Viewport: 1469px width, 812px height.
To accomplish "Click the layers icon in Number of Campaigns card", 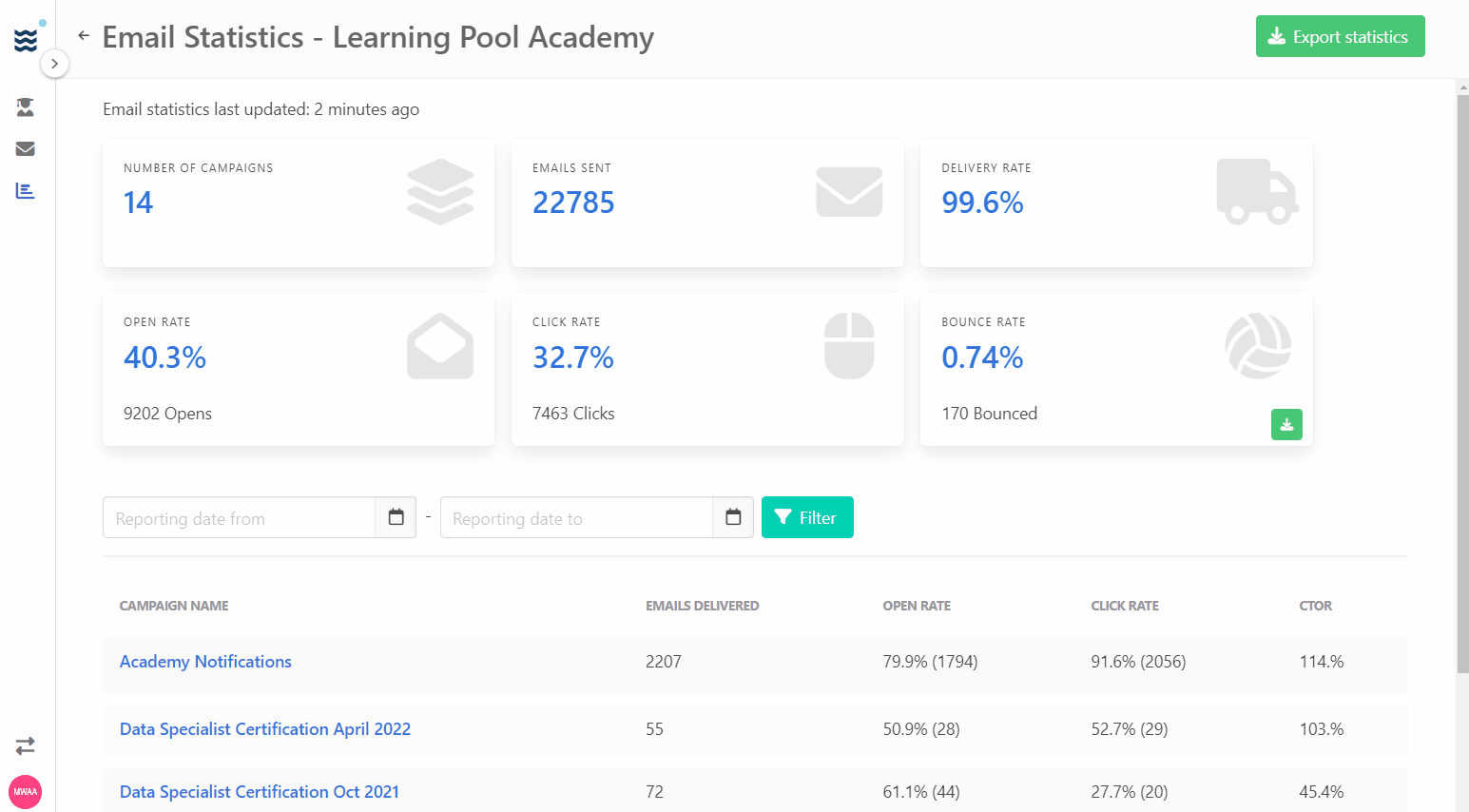I will pos(440,191).
